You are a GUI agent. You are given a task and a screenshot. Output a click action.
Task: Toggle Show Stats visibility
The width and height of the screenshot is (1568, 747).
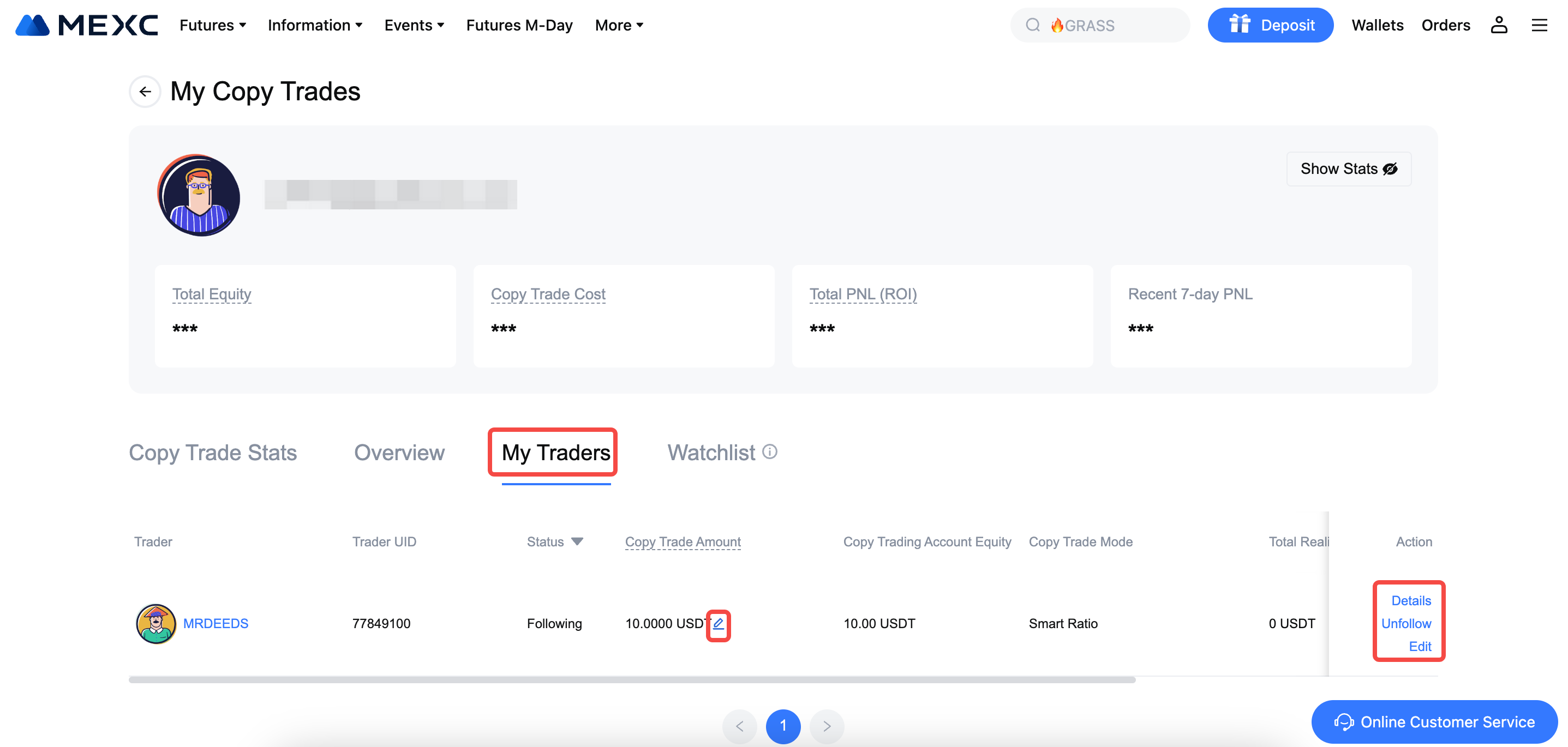tap(1348, 168)
